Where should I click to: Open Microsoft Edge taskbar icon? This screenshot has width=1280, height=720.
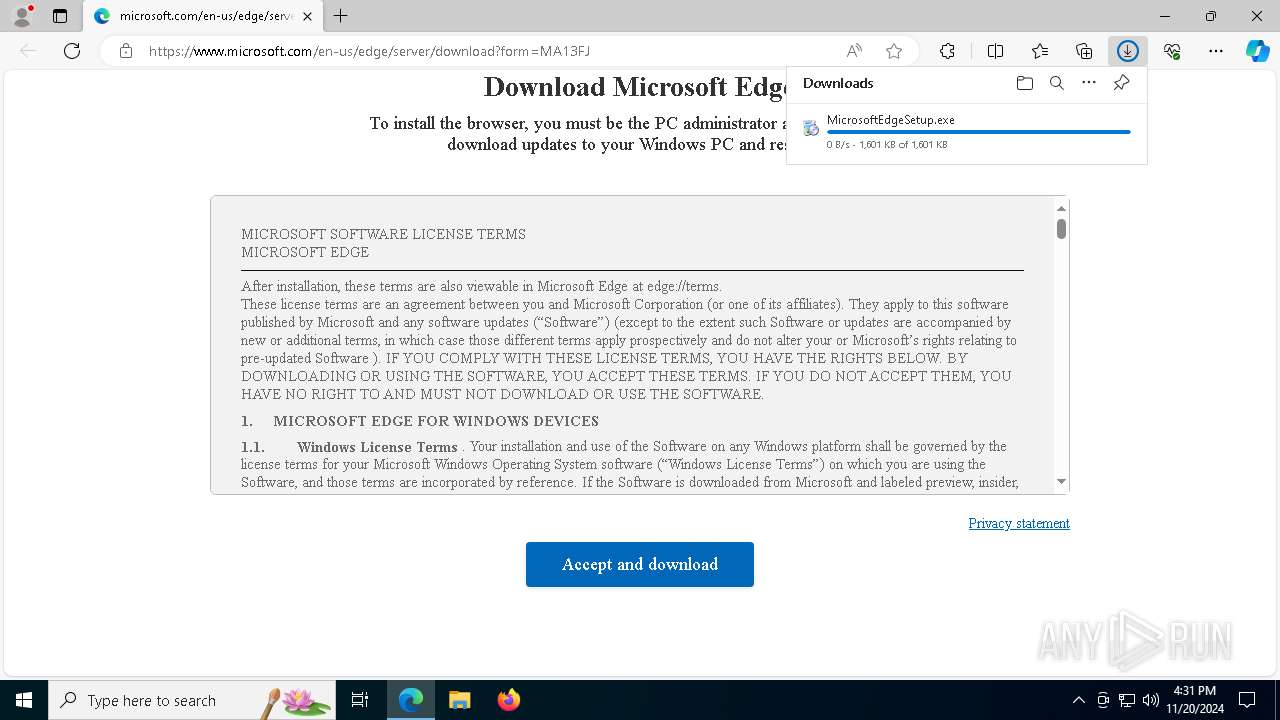pyautogui.click(x=411, y=700)
